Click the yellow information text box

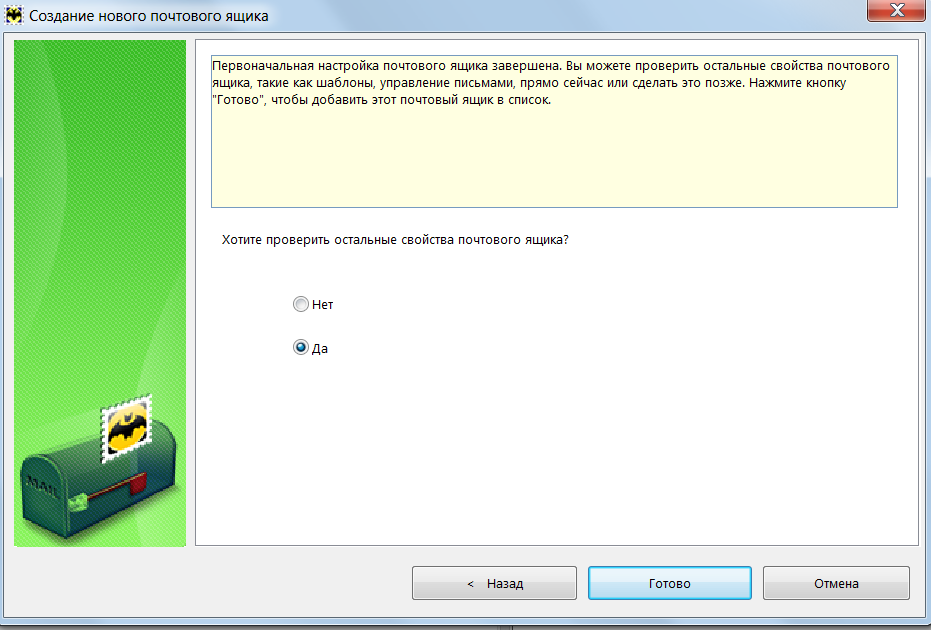[x=554, y=132]
